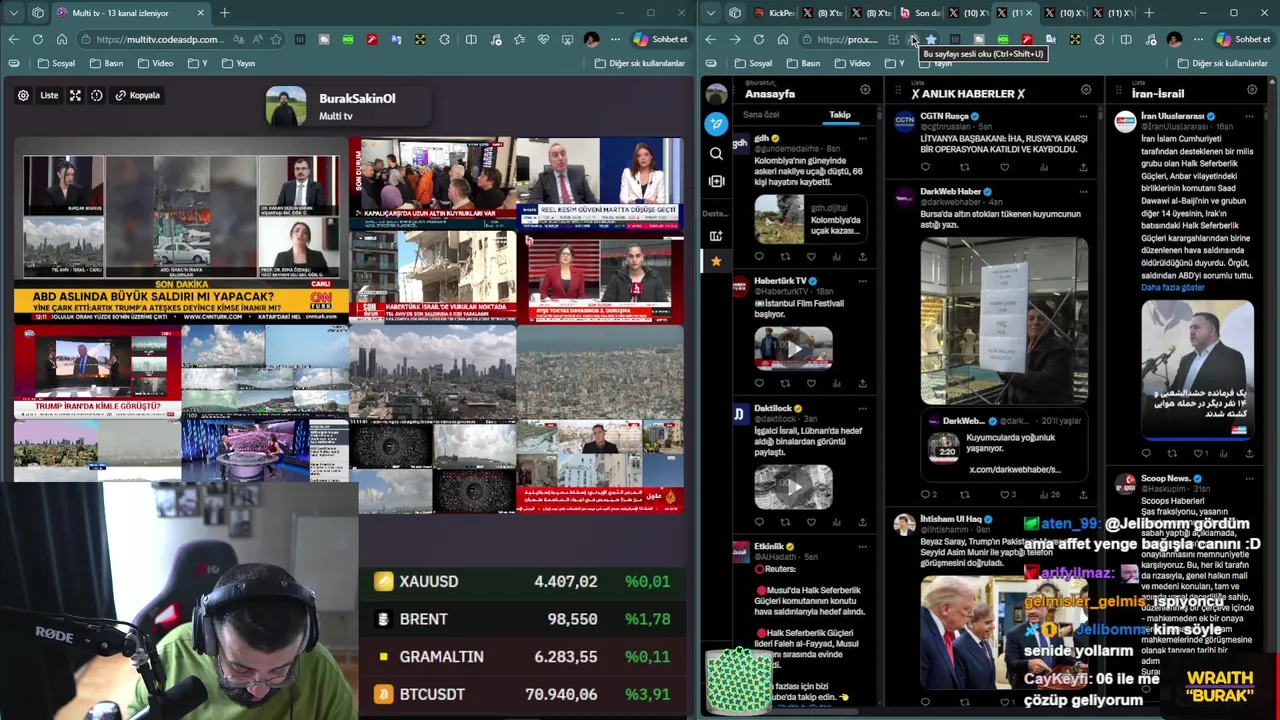Like the CGTN Rusça post
Viewport: 1280px width, 720px height.
pos(1005,167)
